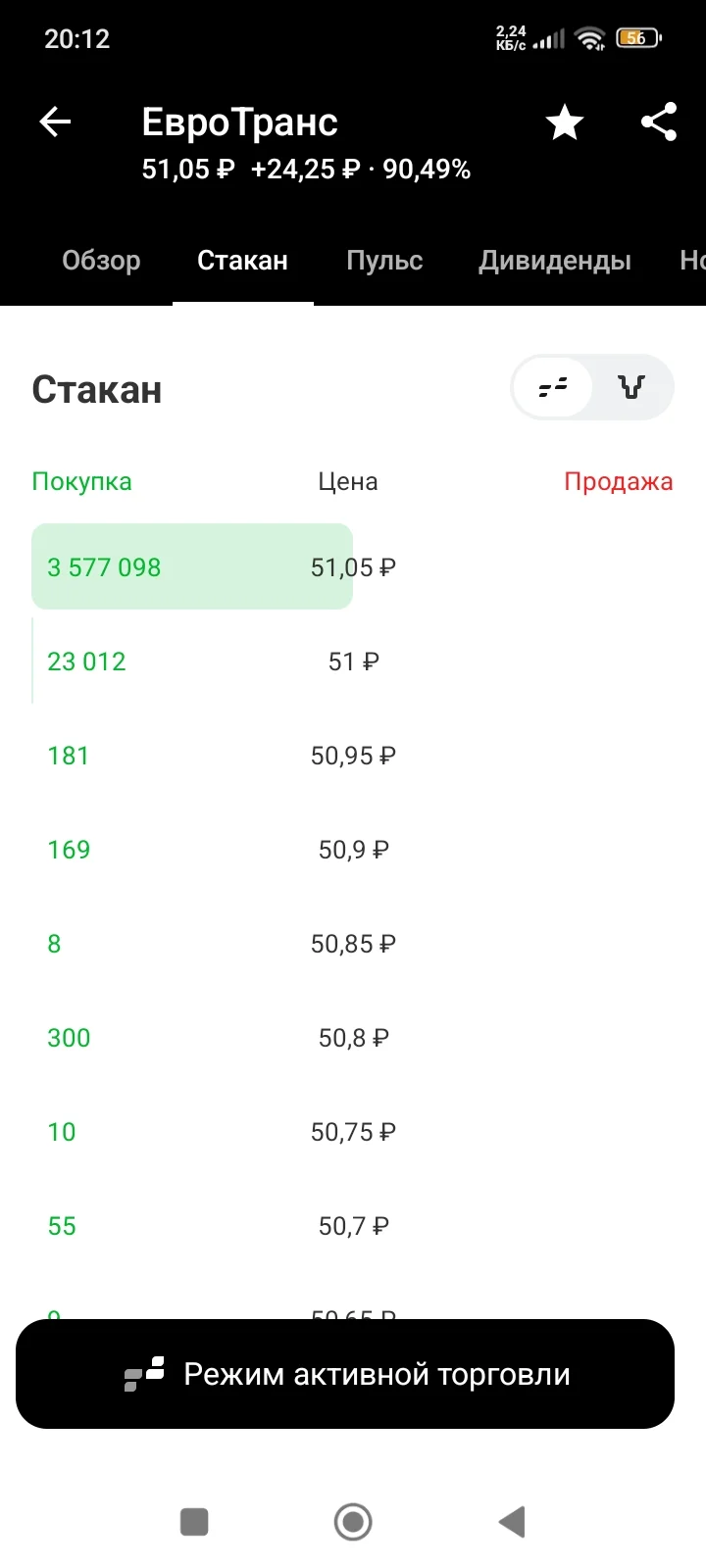Switch to the list order book view
The image size is (706, 1568).
[553, 387]
